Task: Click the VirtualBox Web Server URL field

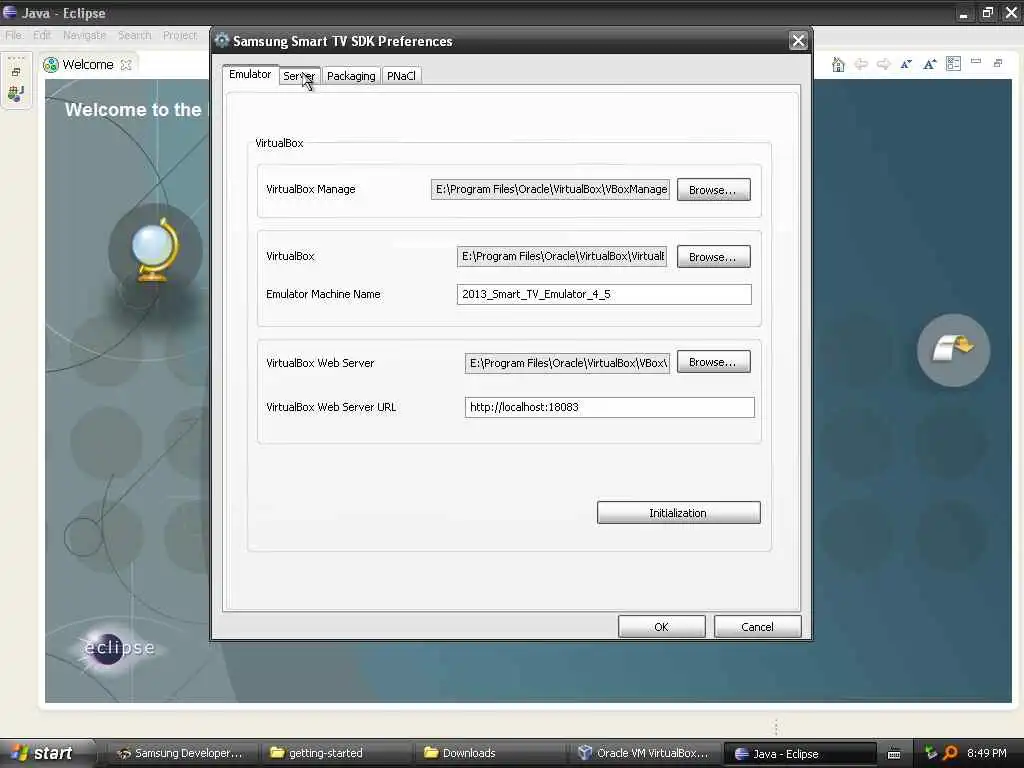Action: tap(609, 407)
